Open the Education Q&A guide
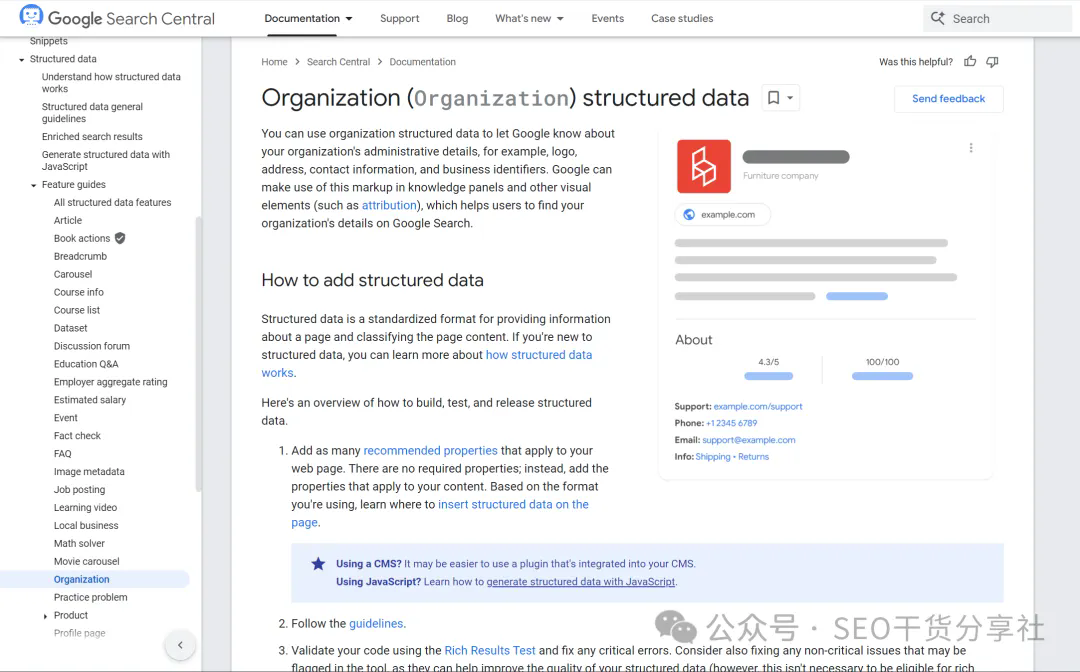Image resolution: width=1080 pixels, height=672 pixels. click(86, 364)
